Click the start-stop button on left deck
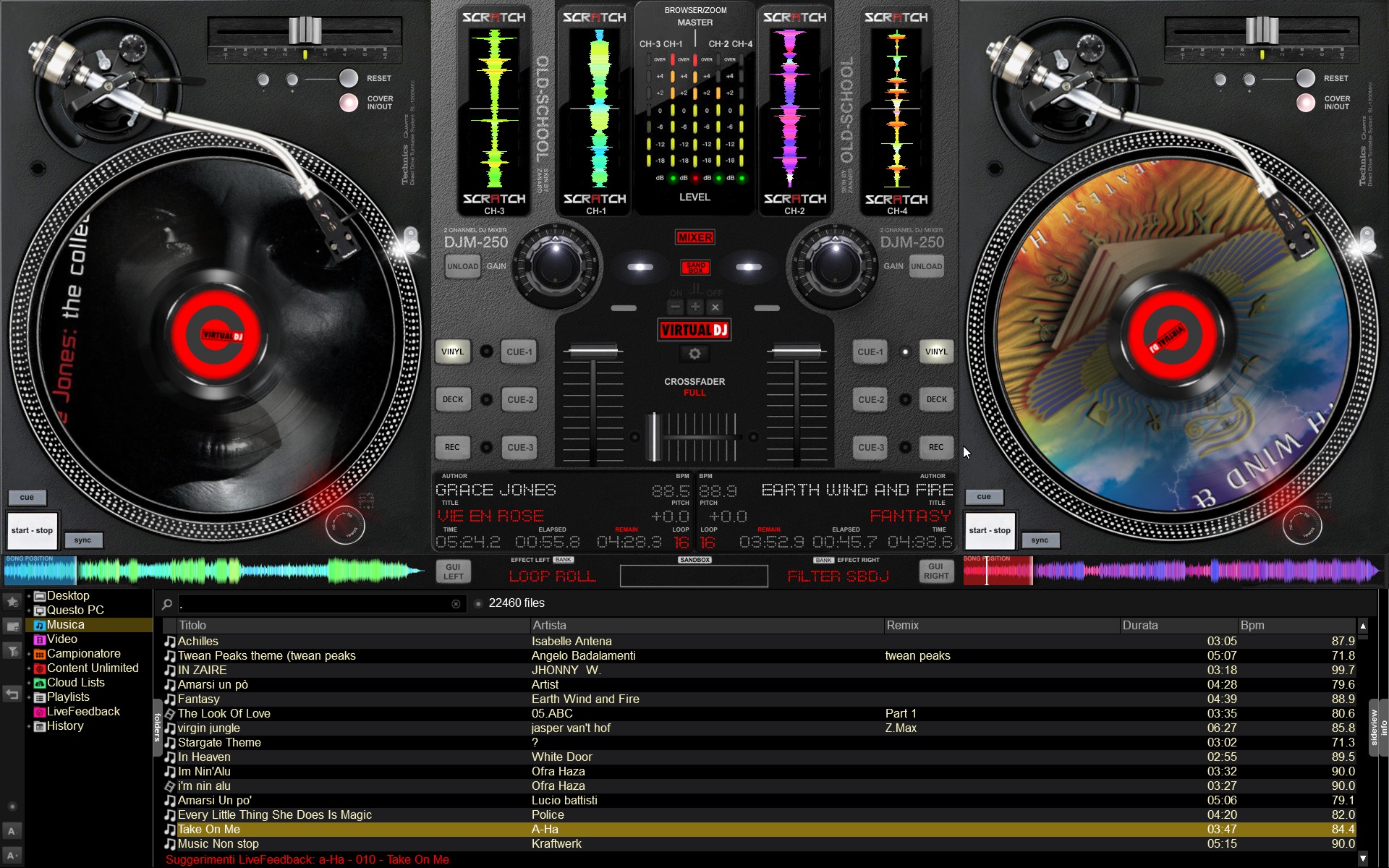Viewport: 1389px width, 868px height. (31, 530)
